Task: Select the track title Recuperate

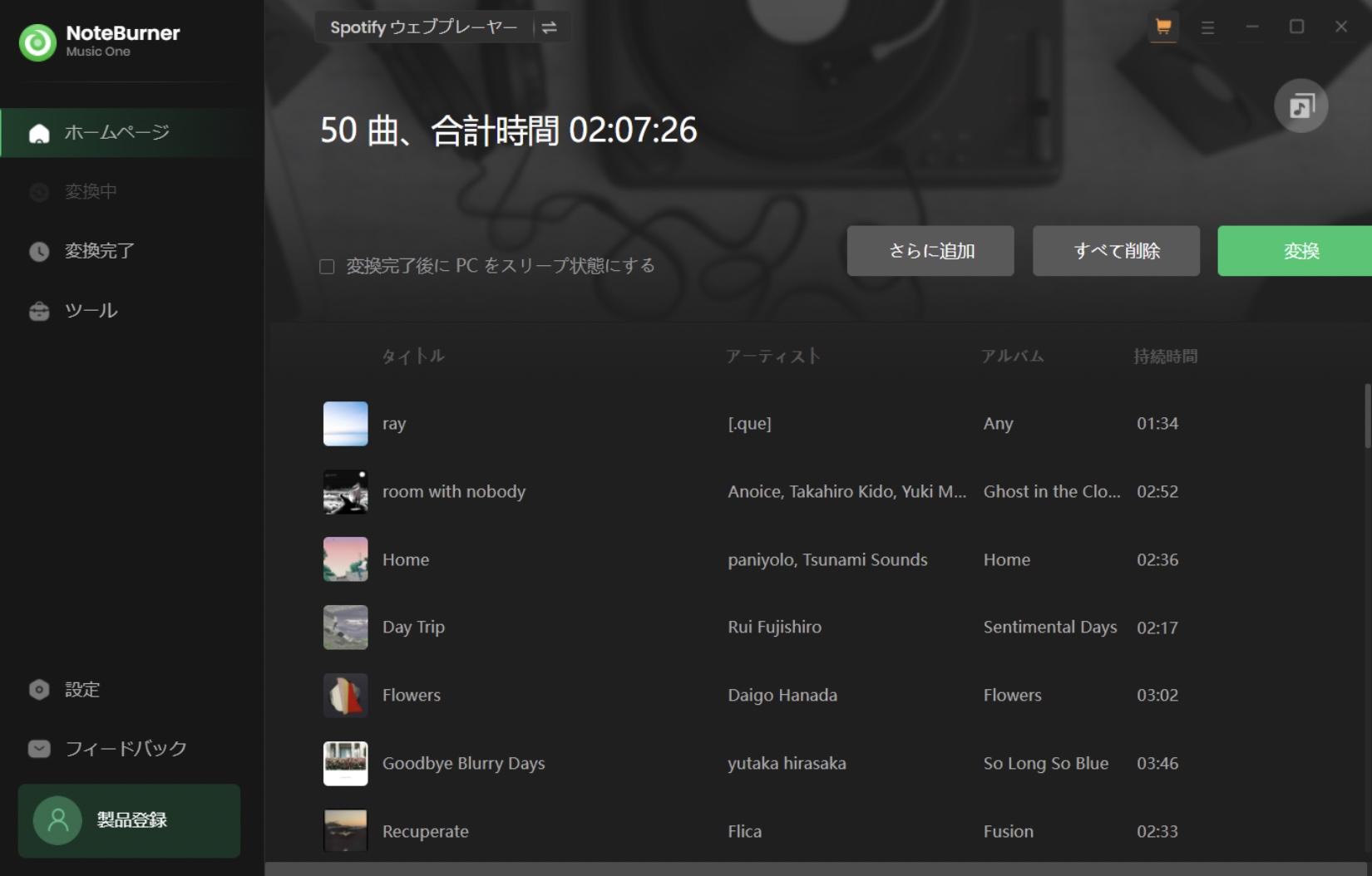Action: (x=426, y=831)
